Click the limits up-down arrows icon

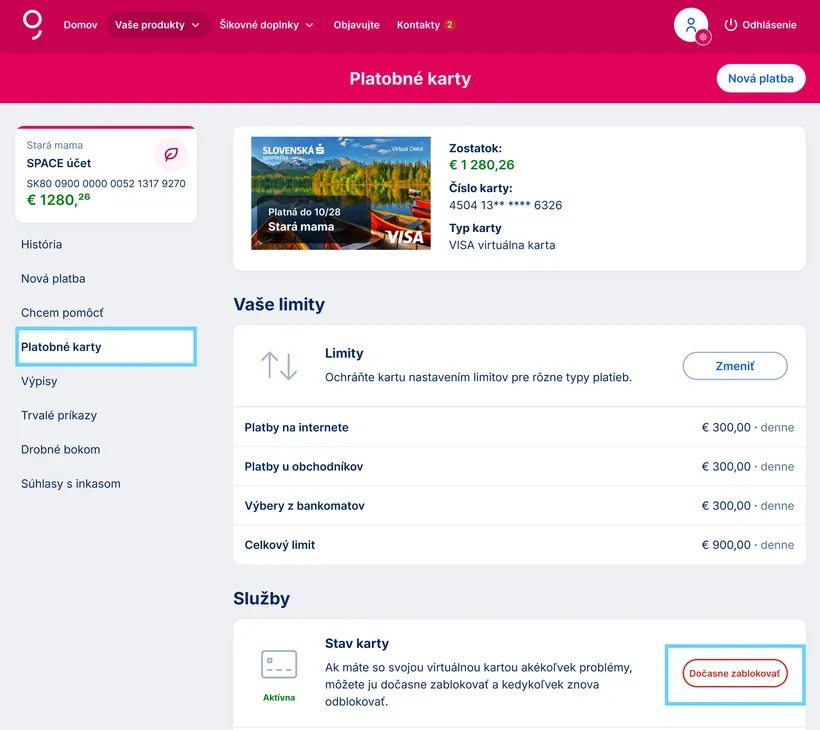(279, 366)
